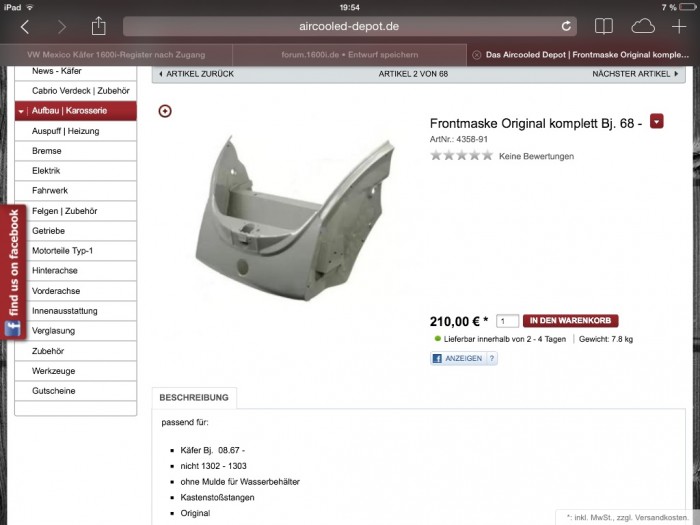Tap the Safari forward arrow

62,27
